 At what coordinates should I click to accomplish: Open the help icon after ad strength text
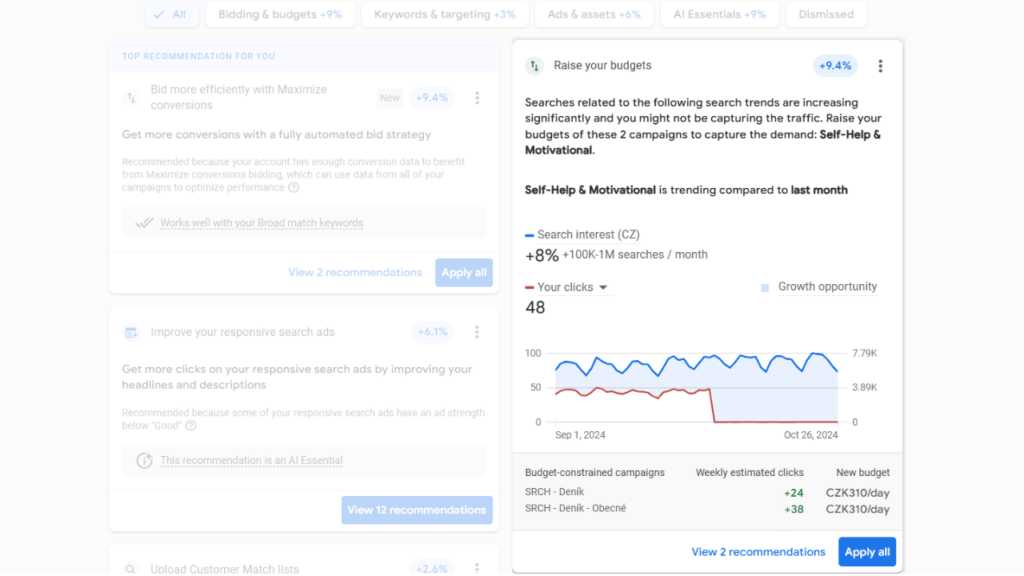click(190, 424)
